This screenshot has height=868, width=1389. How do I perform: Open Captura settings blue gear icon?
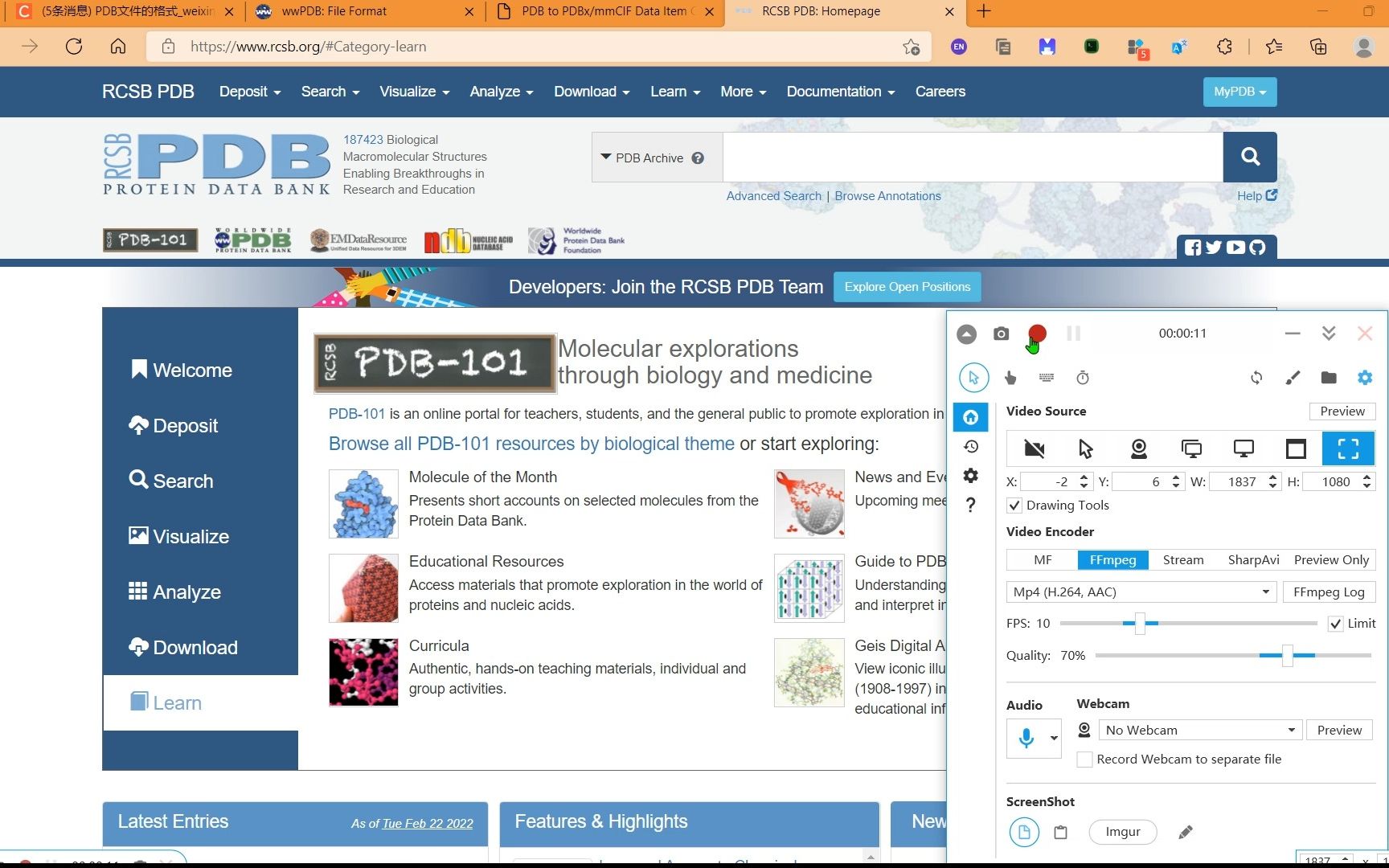pyautogui.click(x=1365, y=378)
